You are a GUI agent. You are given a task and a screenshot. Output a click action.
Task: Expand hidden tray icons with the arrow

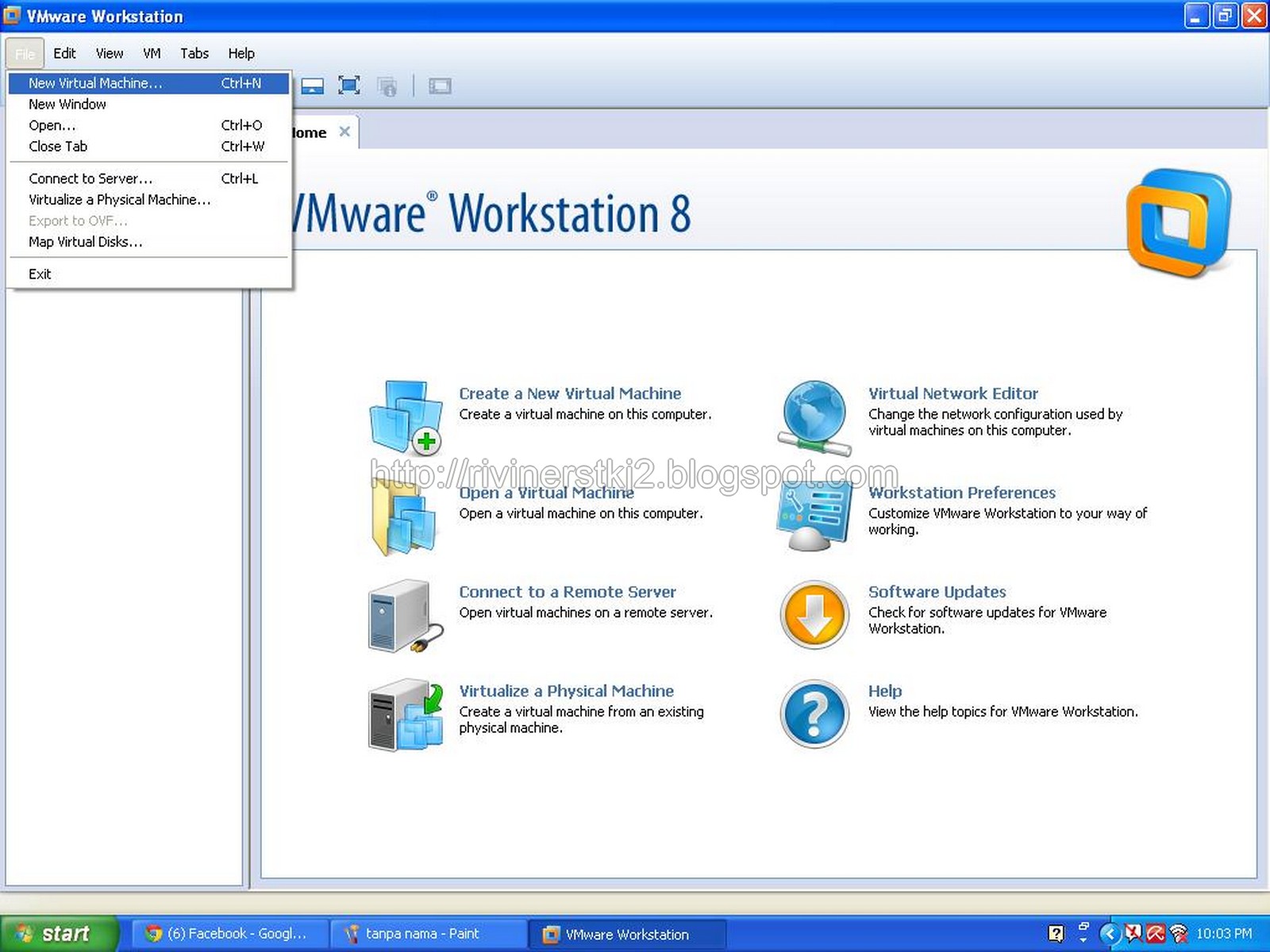tap(1110, 934)
